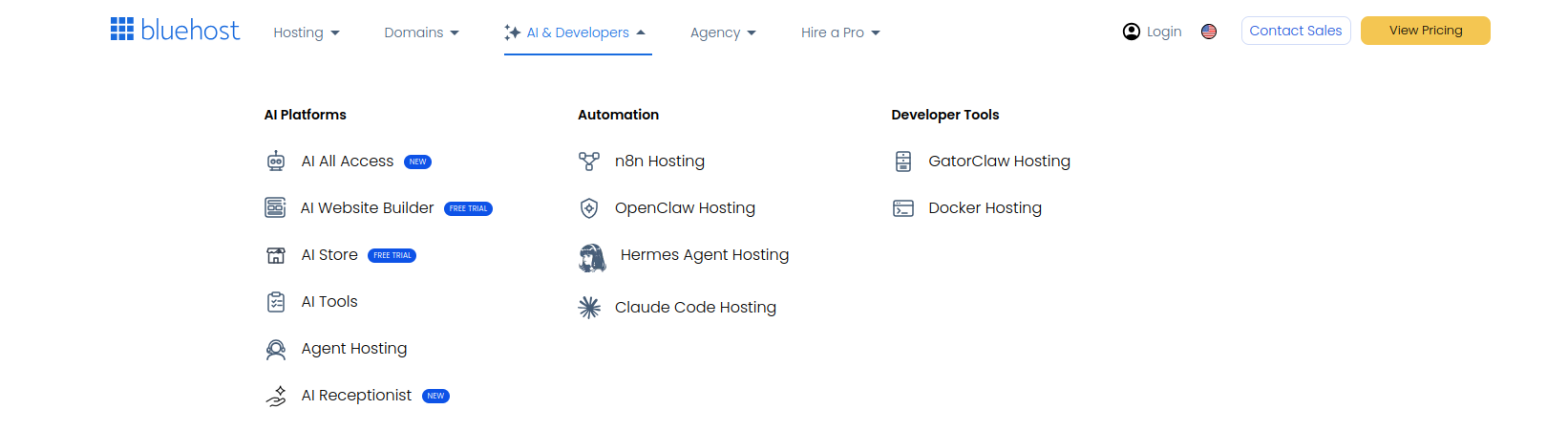
Task: Click the NEW badge on AI All Access
Action: coord(417,162)
